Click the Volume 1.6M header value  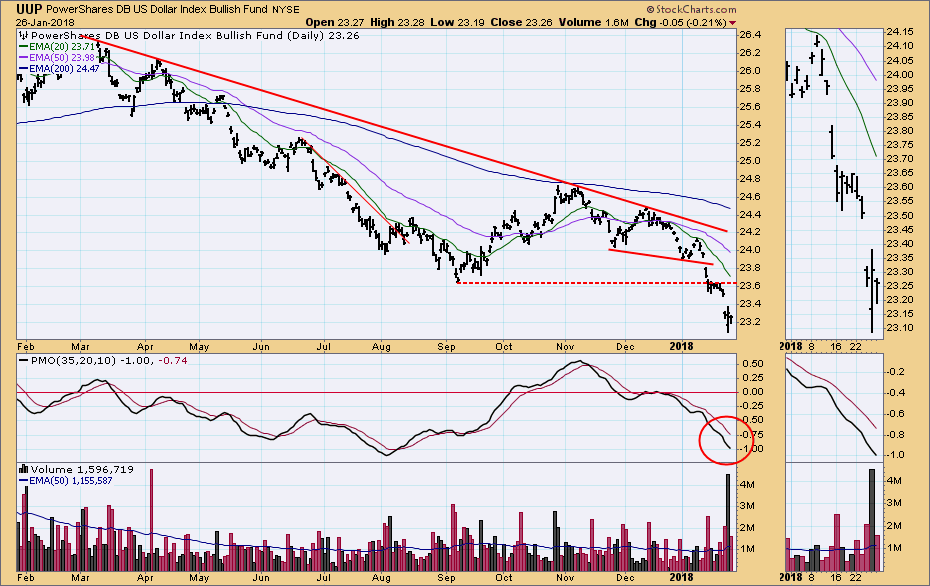[x=593, y=23]
